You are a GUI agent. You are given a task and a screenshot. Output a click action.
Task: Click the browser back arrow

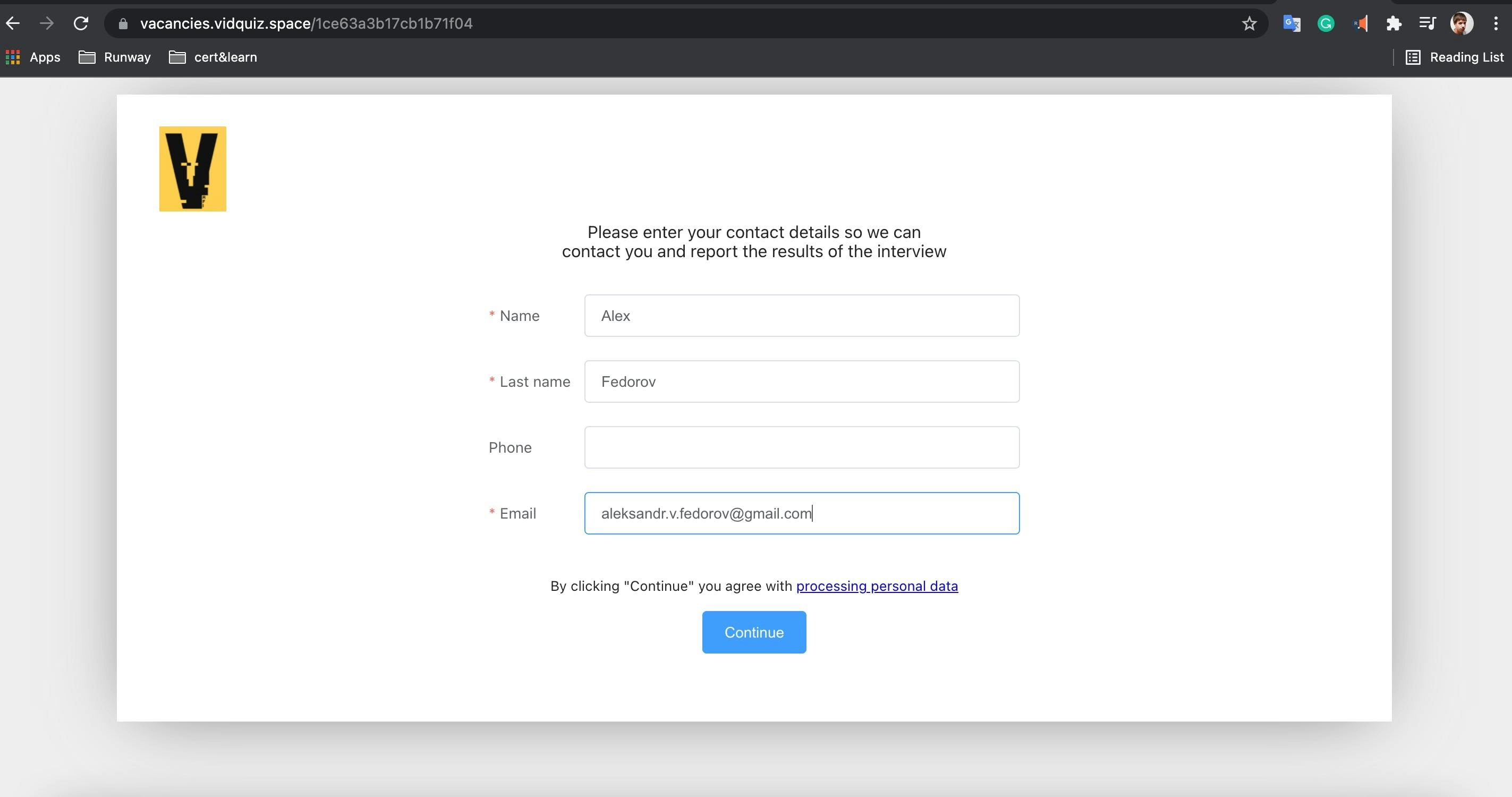(x=13, y=23)
